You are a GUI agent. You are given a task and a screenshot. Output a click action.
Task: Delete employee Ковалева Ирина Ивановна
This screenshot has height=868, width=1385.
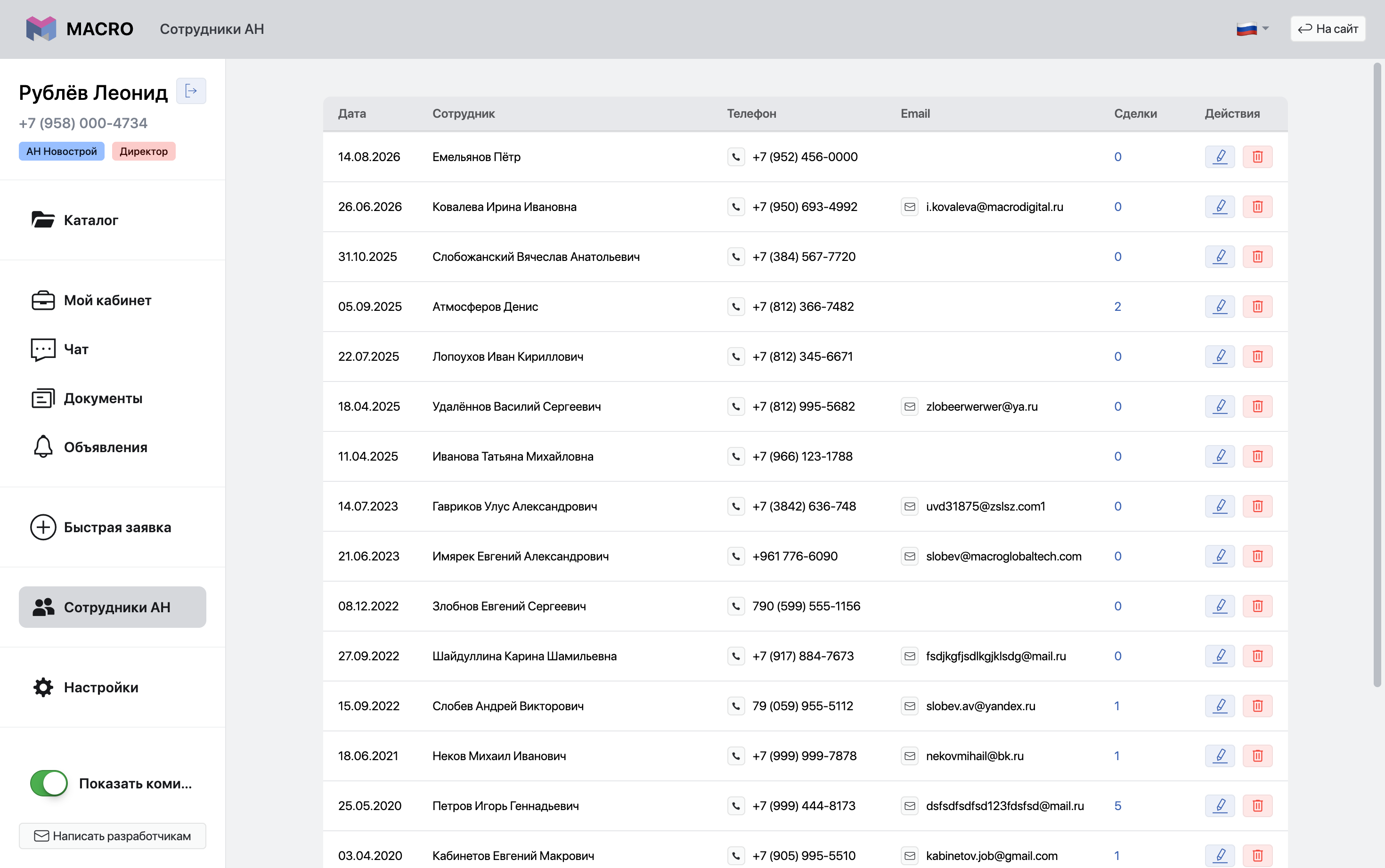1257,207
